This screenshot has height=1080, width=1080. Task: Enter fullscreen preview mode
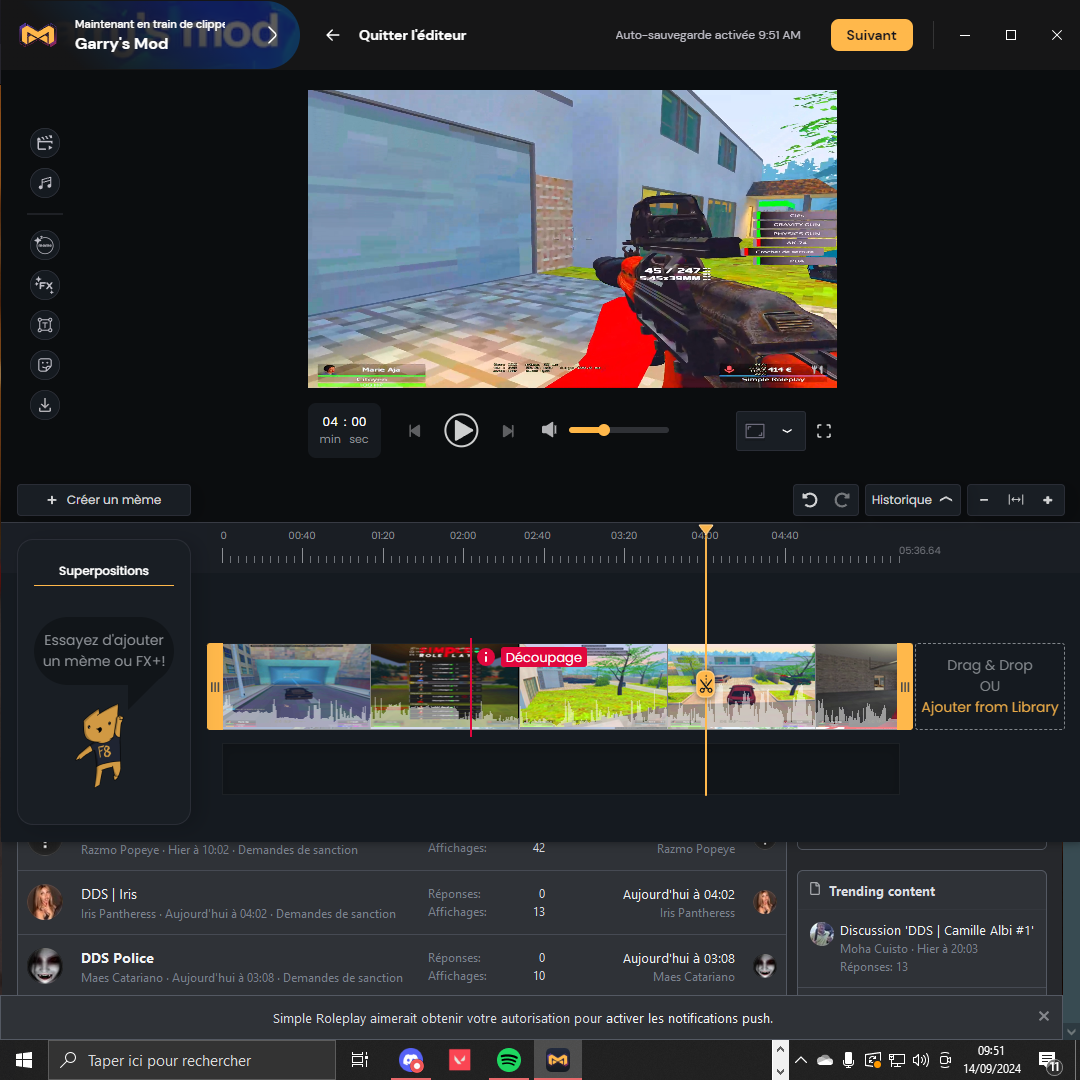824,431
